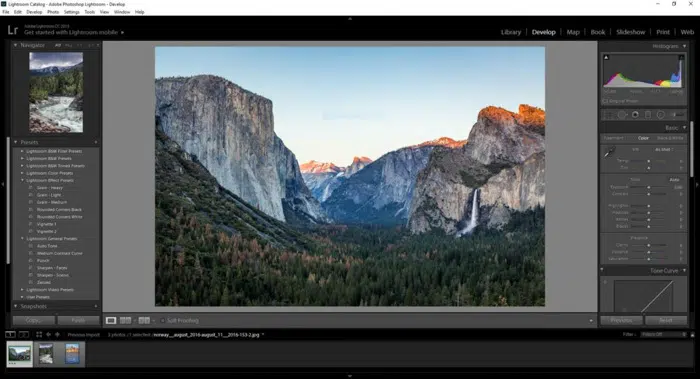Click Auto tone button
This screenshot has height=379, width=700.
tap(674, 179)
